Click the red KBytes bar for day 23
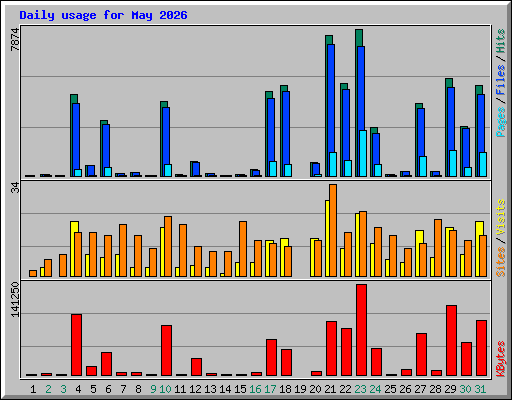 point(361,330)
